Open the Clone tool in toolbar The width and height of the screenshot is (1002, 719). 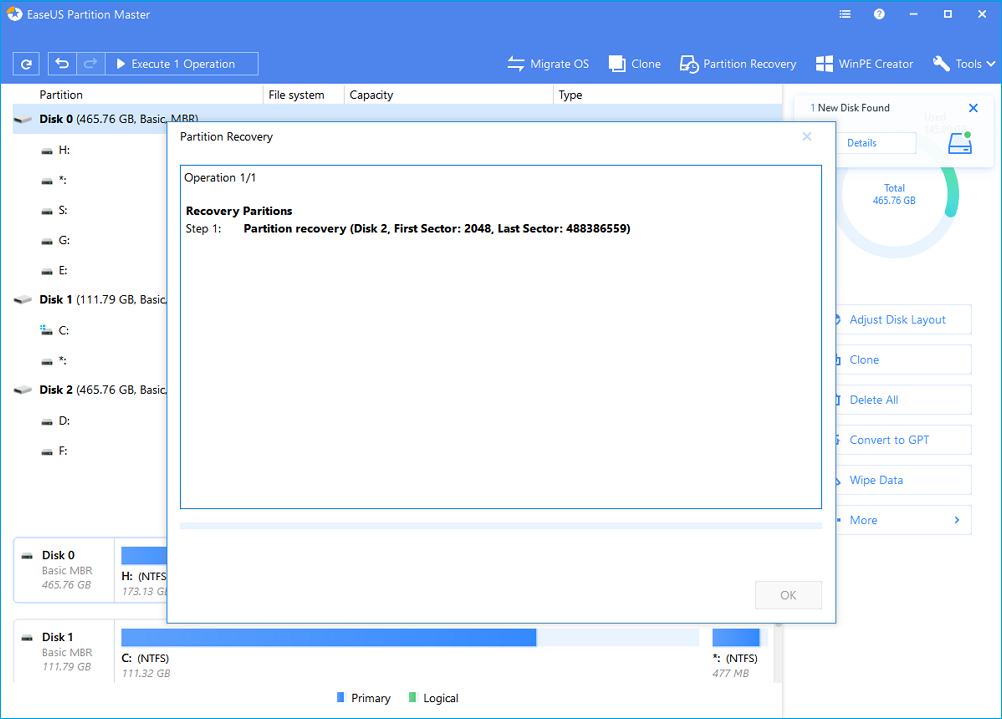click(635, 64)
